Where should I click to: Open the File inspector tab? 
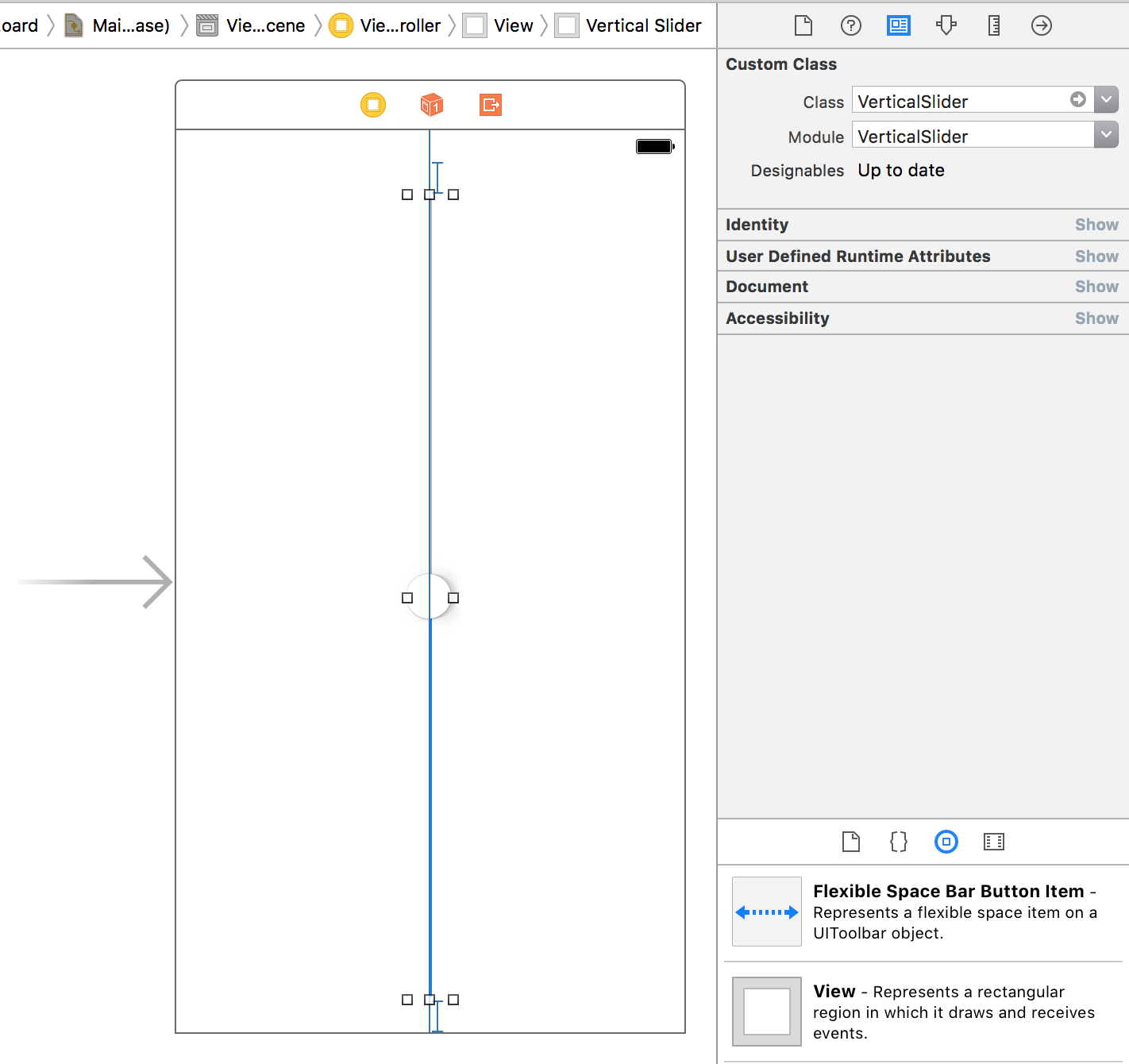(x=803, y=25)
